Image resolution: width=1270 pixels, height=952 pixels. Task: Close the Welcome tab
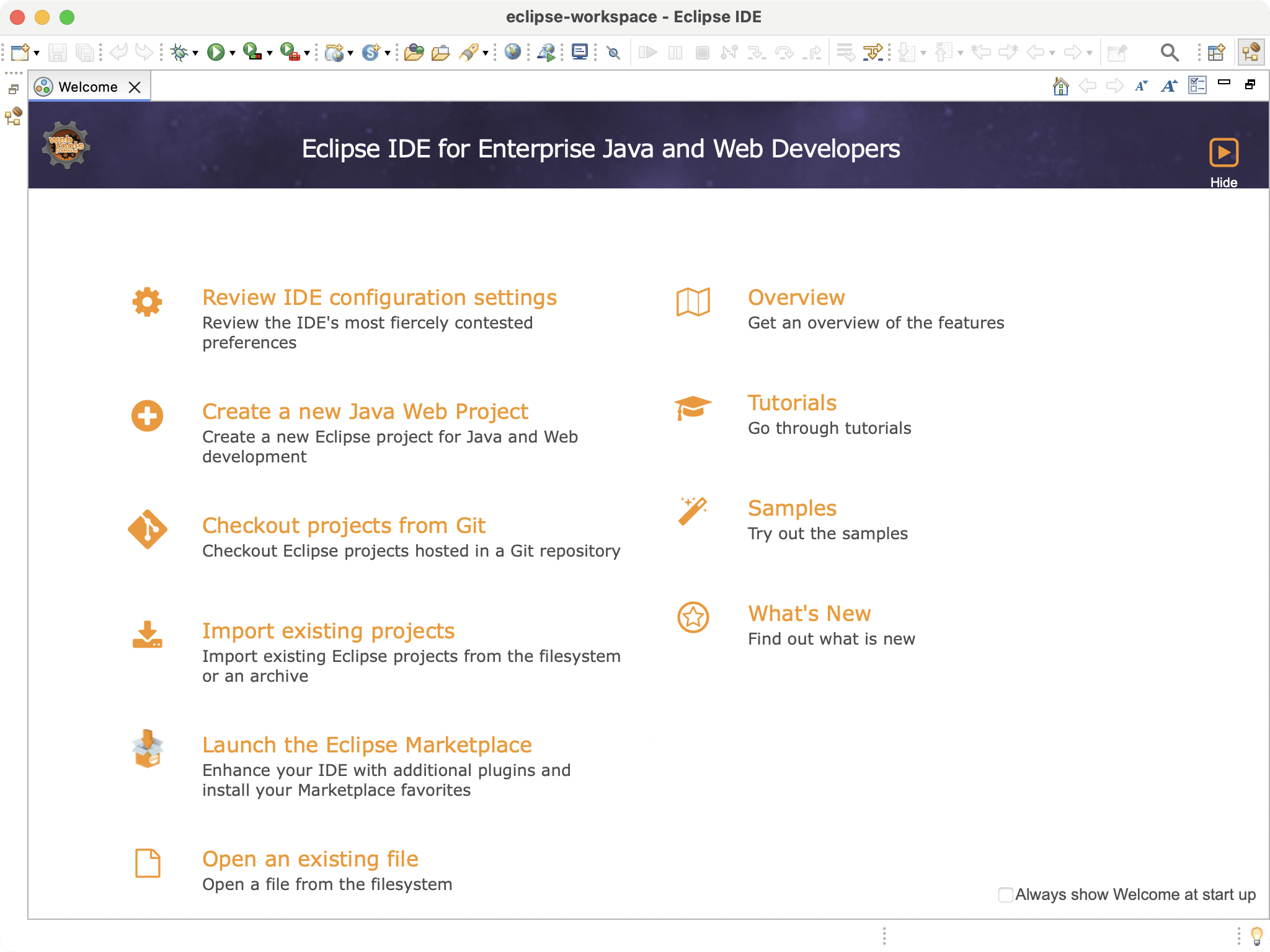point(135,87)
